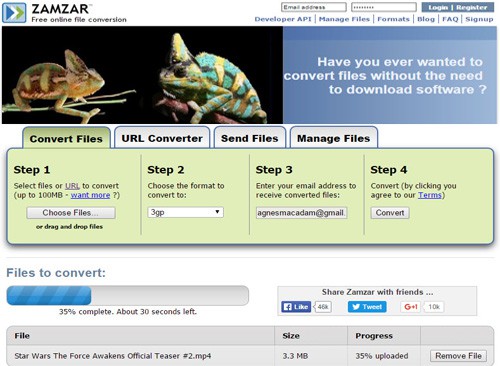Click the Size column header
Image resolution: width=500 pixels, height=366 pixels.
pyautogui.click(x=291, y=336)
